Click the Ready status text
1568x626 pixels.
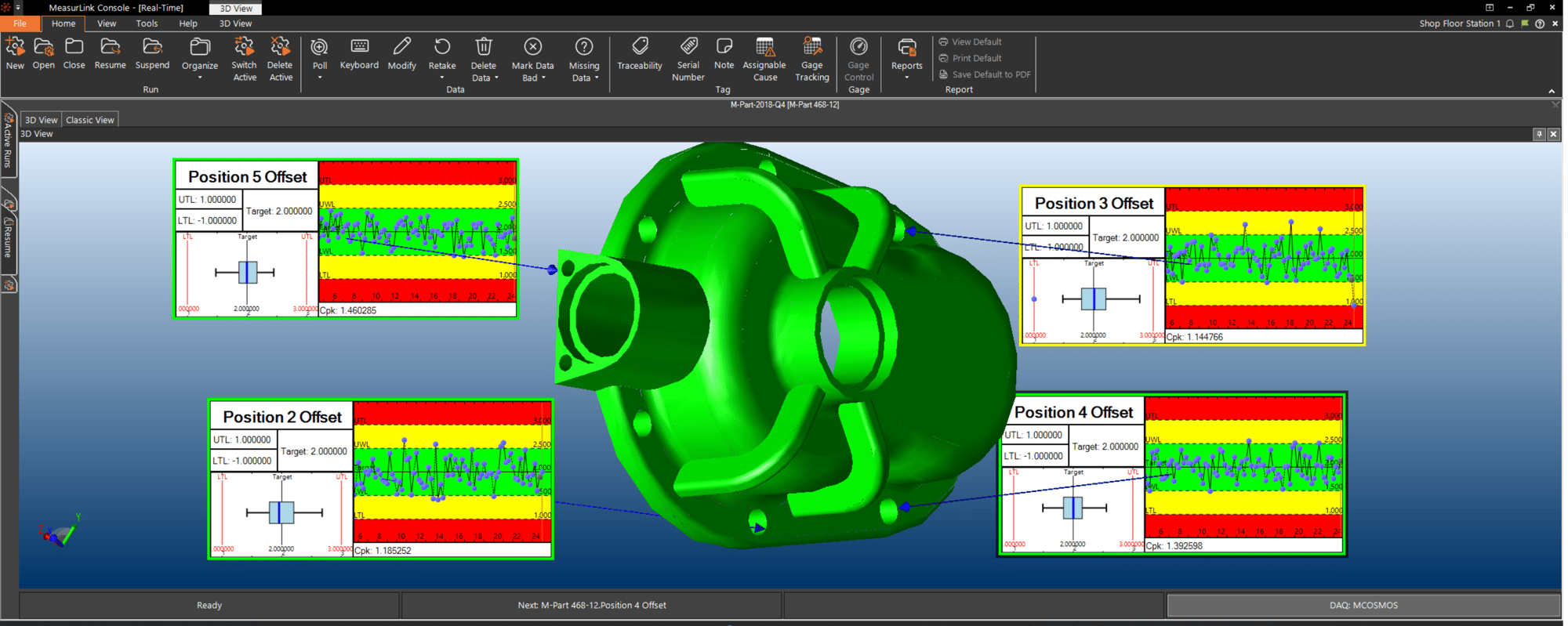pyautogui.click(x=209, y=605)
